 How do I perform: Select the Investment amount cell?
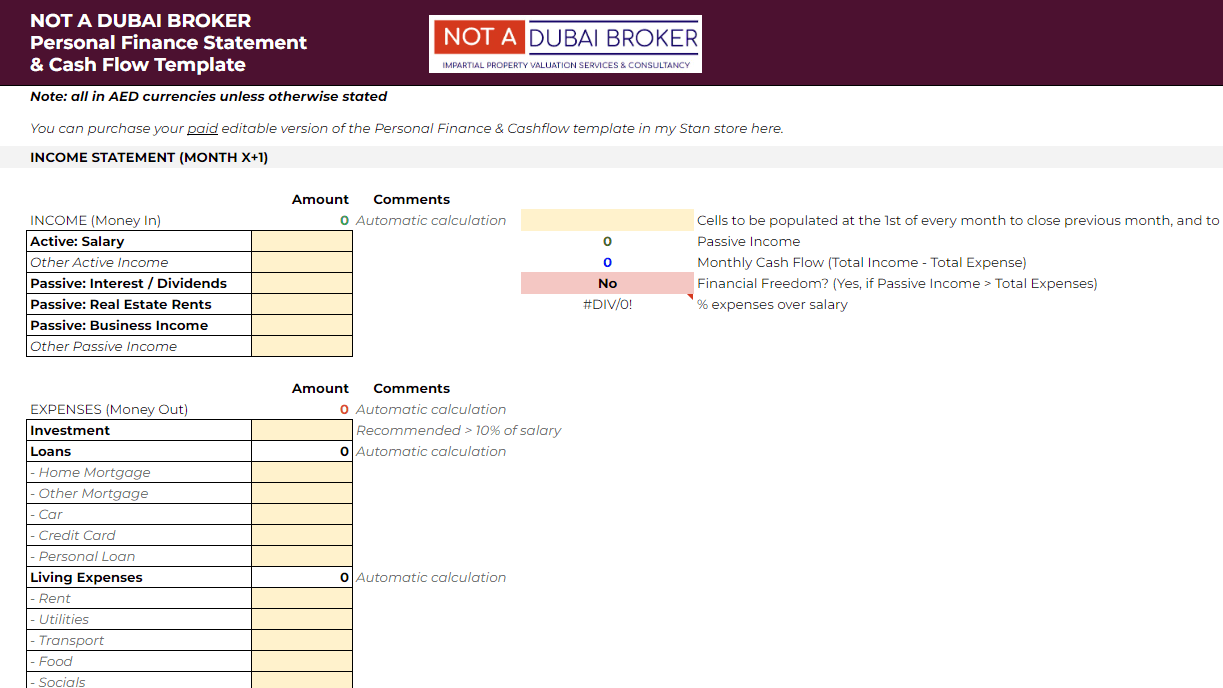pyautogui.click(x=302, y=430)
